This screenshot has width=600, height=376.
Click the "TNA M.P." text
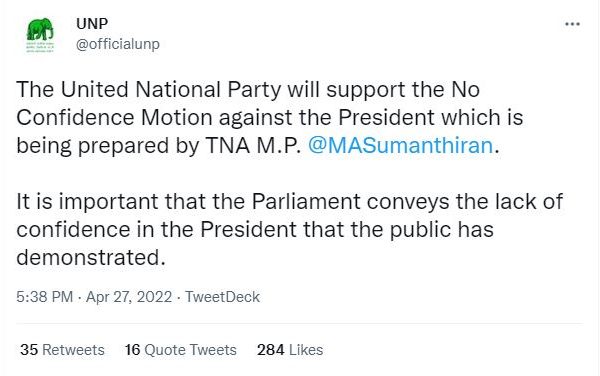253,146
